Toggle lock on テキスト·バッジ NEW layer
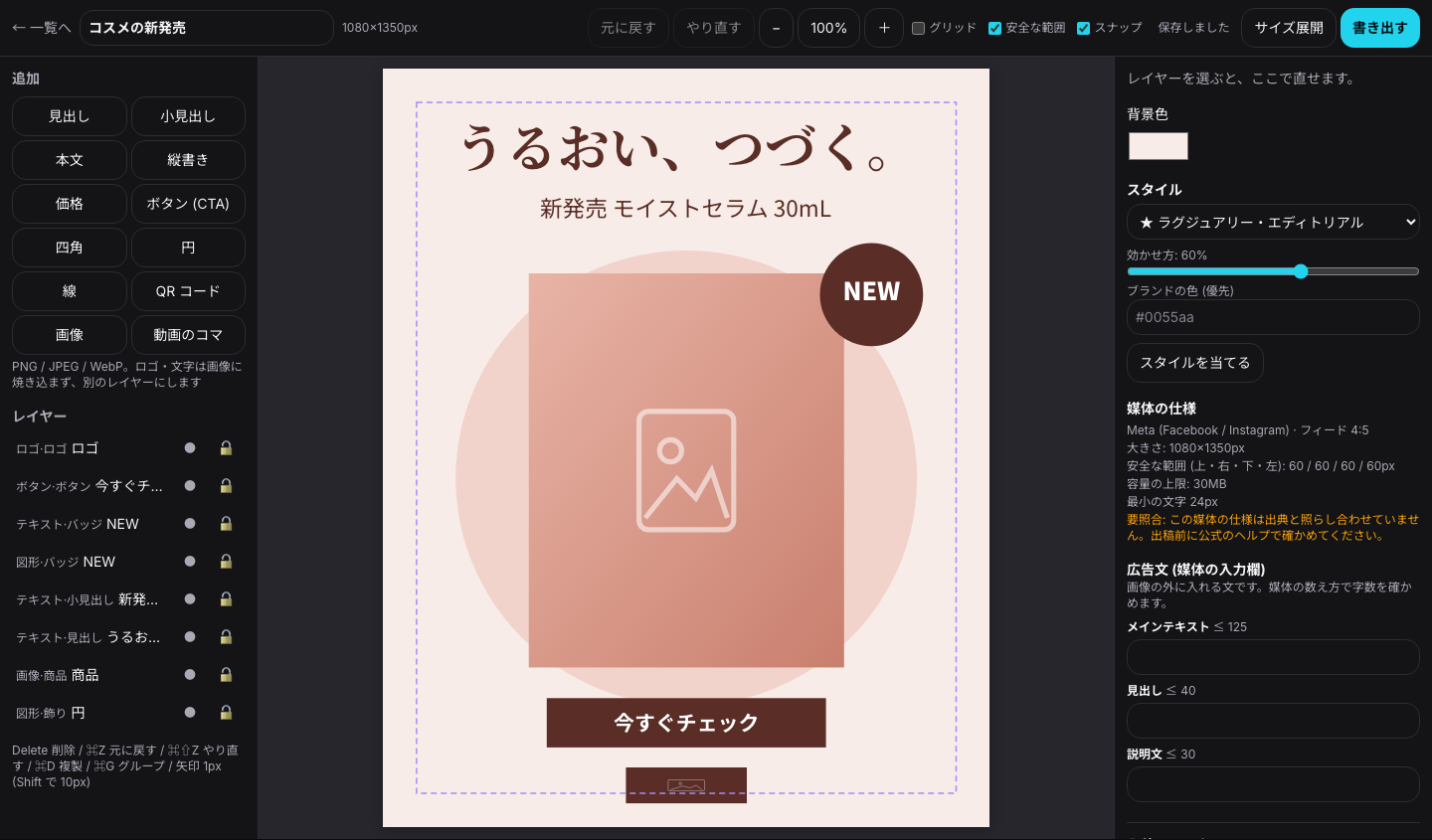The image size is (1432, 840). point(226,524)
